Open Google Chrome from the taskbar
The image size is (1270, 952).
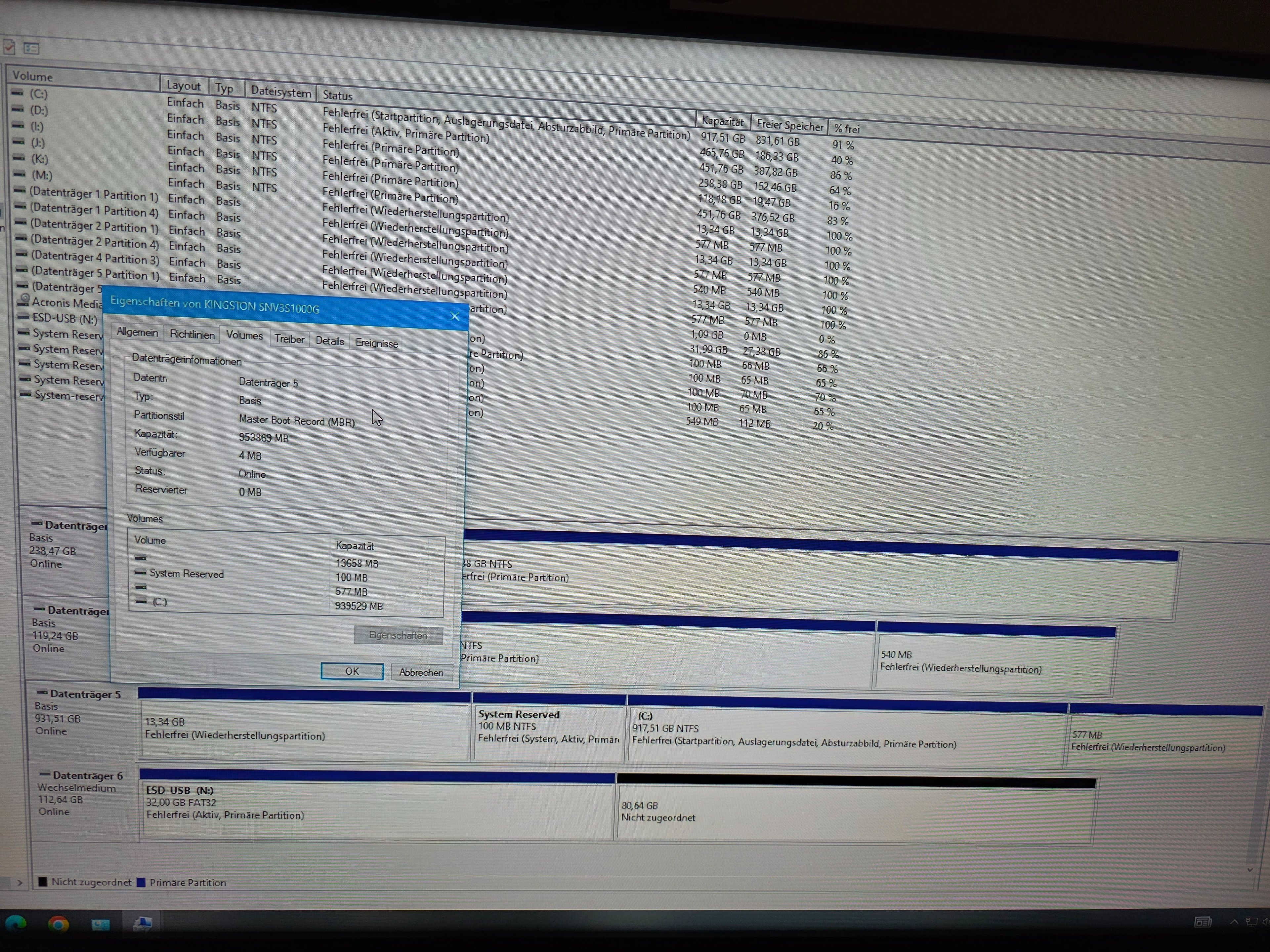[58, 924]
